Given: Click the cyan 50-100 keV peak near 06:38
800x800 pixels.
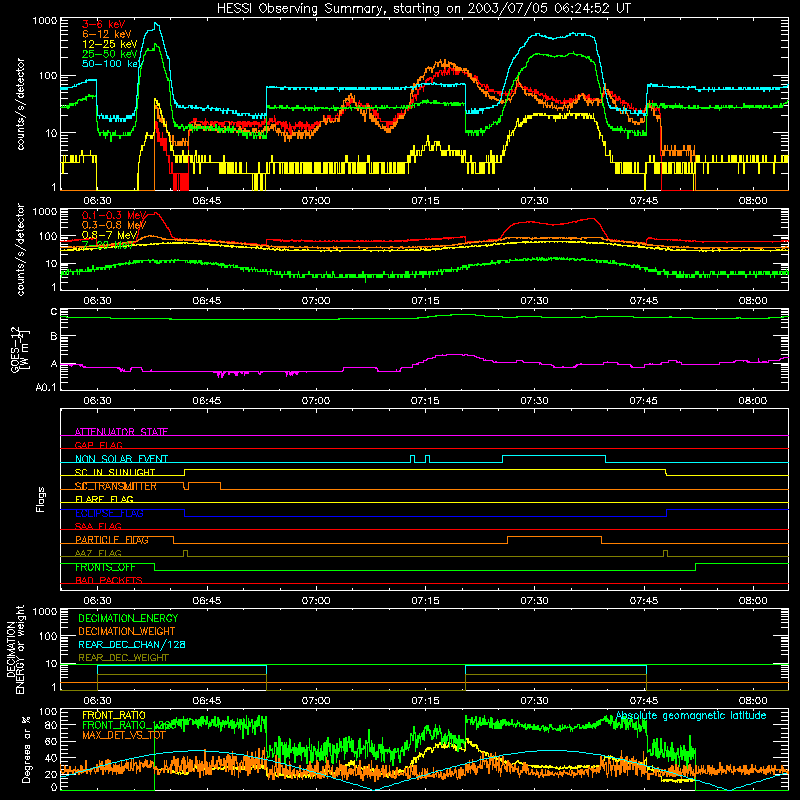Looking at the screenshot, I should pyautogui.click(x=156, y=23).
